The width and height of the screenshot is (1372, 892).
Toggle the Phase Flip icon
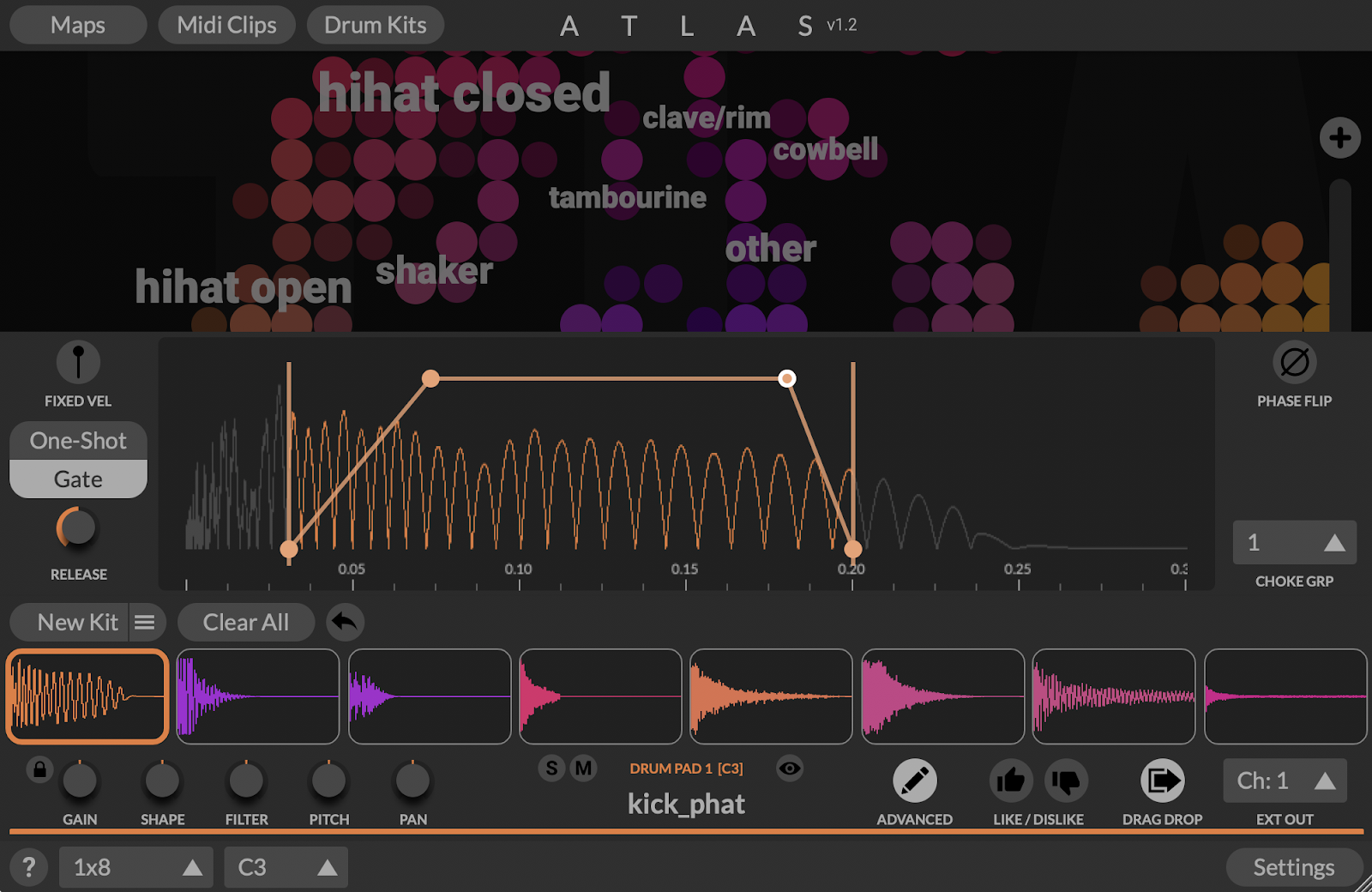click(x=1295, y=362)
